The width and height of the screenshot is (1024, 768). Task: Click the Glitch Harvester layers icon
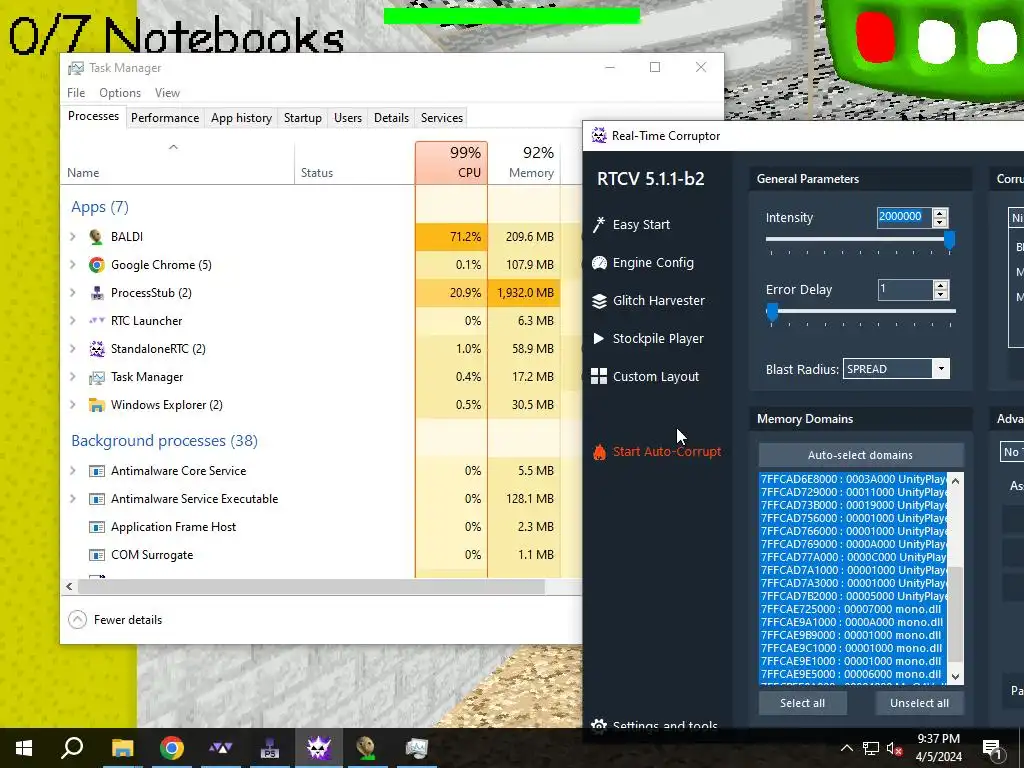click(599, 300)
